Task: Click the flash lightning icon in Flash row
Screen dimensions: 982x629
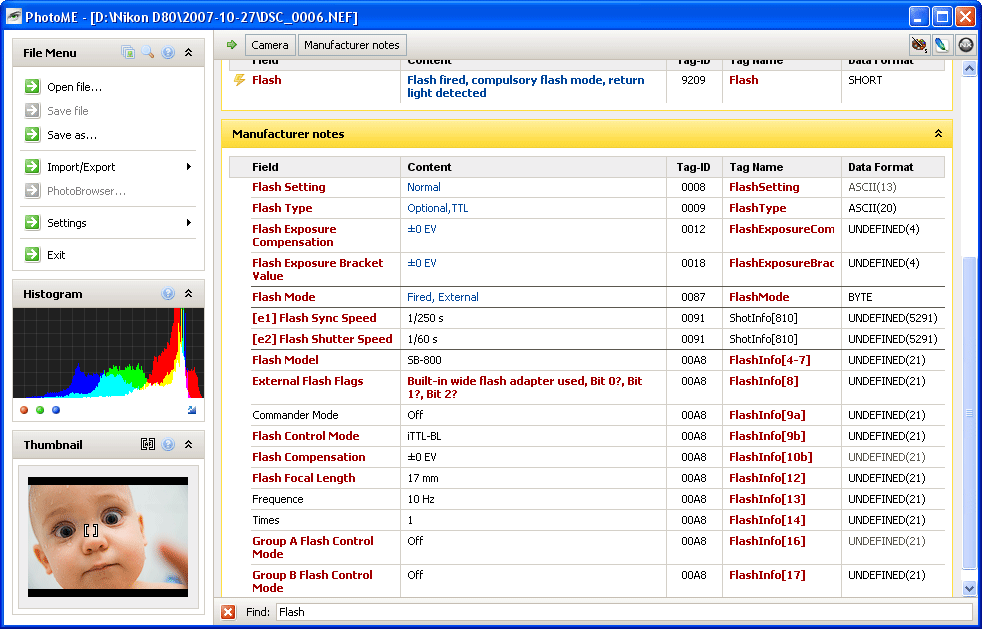Action: pos(239,80)
